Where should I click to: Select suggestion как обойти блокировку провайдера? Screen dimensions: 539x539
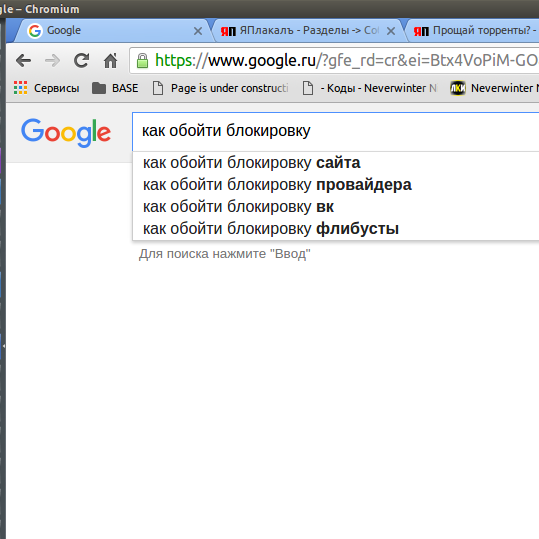336,185
